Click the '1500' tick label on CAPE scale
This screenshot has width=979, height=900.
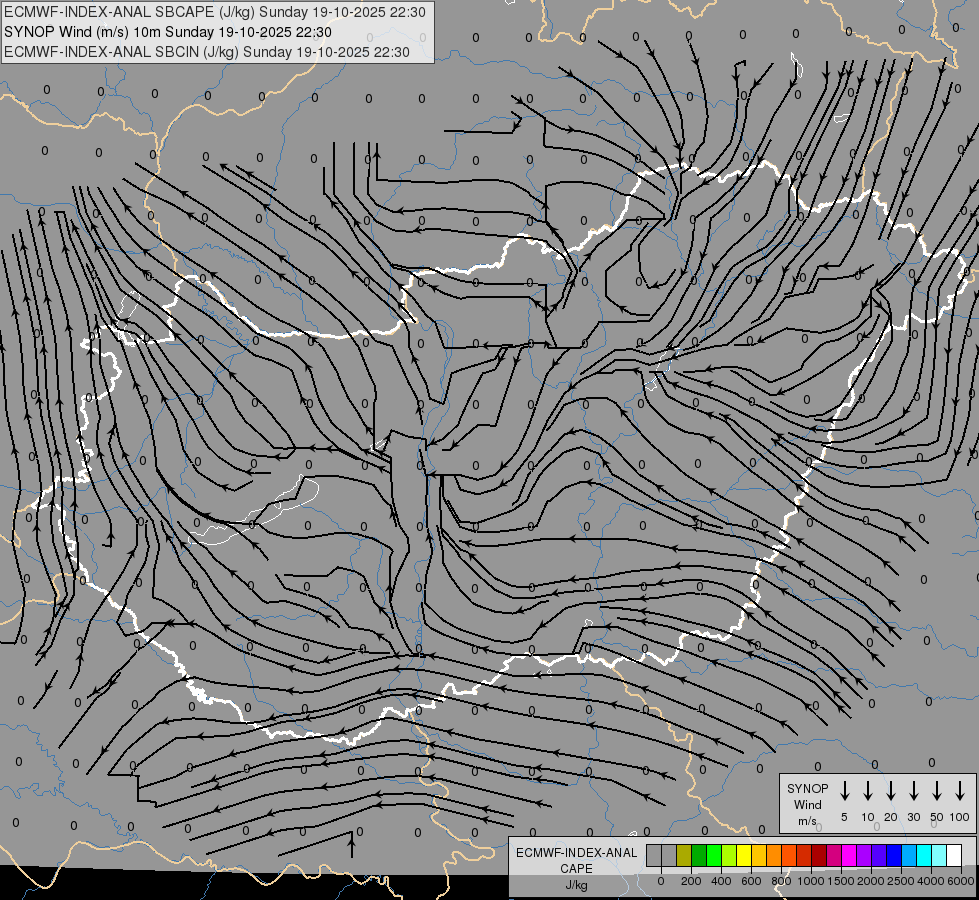841,881
